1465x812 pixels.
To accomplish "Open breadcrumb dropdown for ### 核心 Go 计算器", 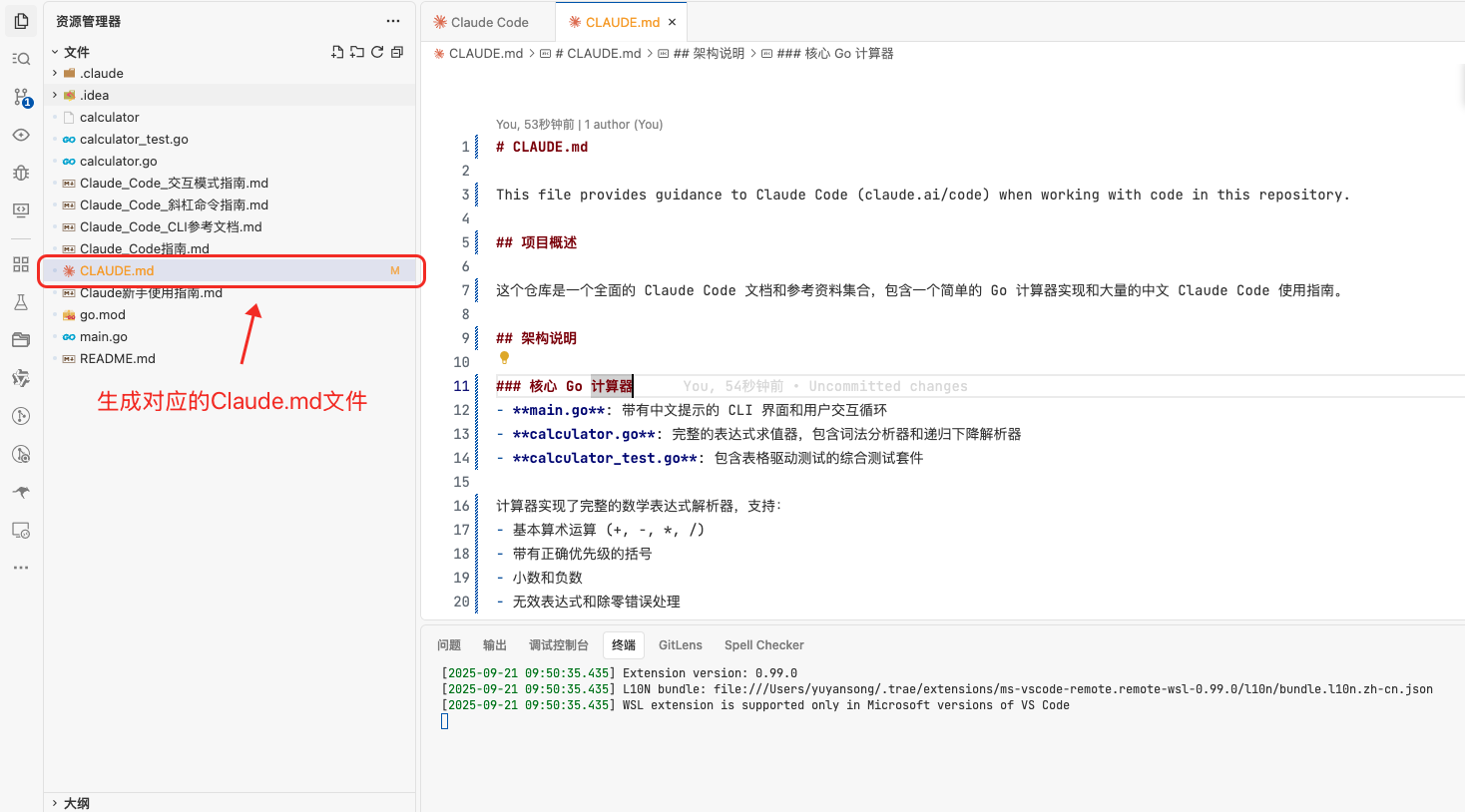I will pos(827,53).
